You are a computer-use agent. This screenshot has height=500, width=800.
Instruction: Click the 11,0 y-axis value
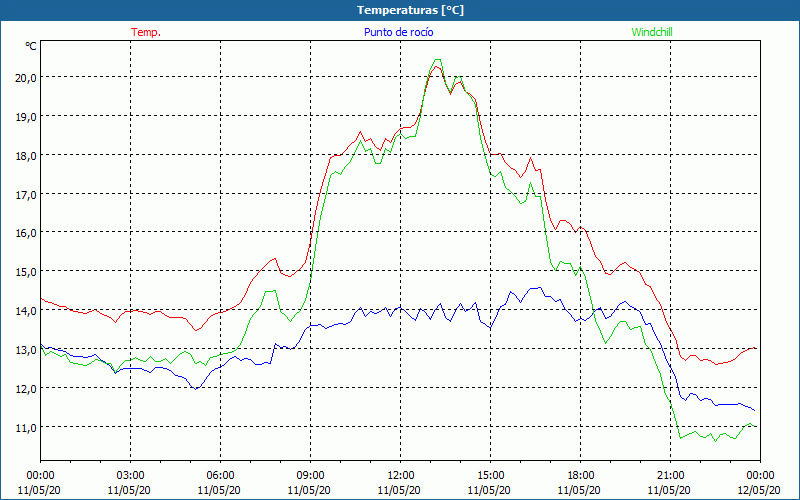click(x=26, y=428)
